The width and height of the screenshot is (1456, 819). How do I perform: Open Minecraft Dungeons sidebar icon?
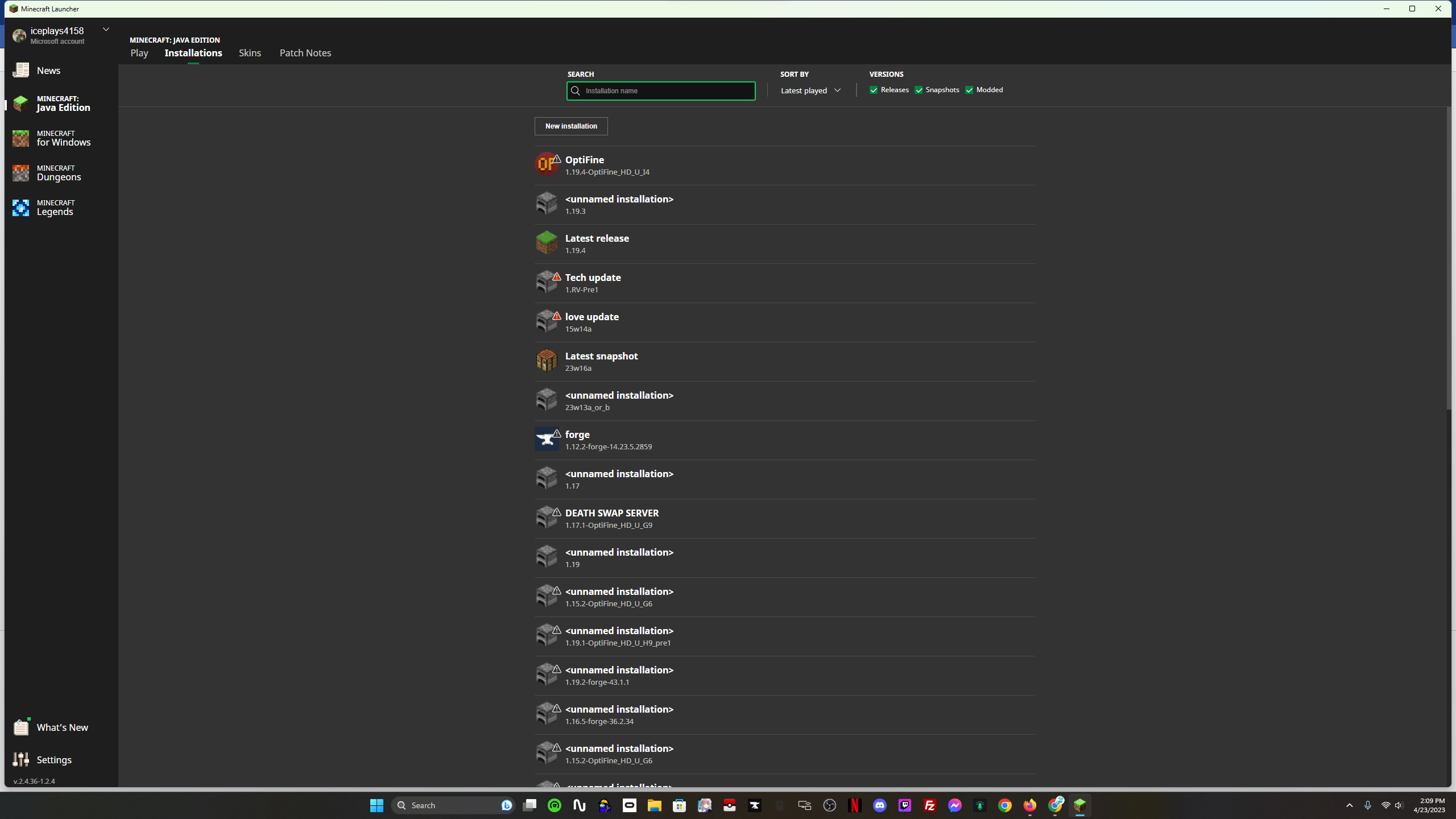click(x=20, y=173)
